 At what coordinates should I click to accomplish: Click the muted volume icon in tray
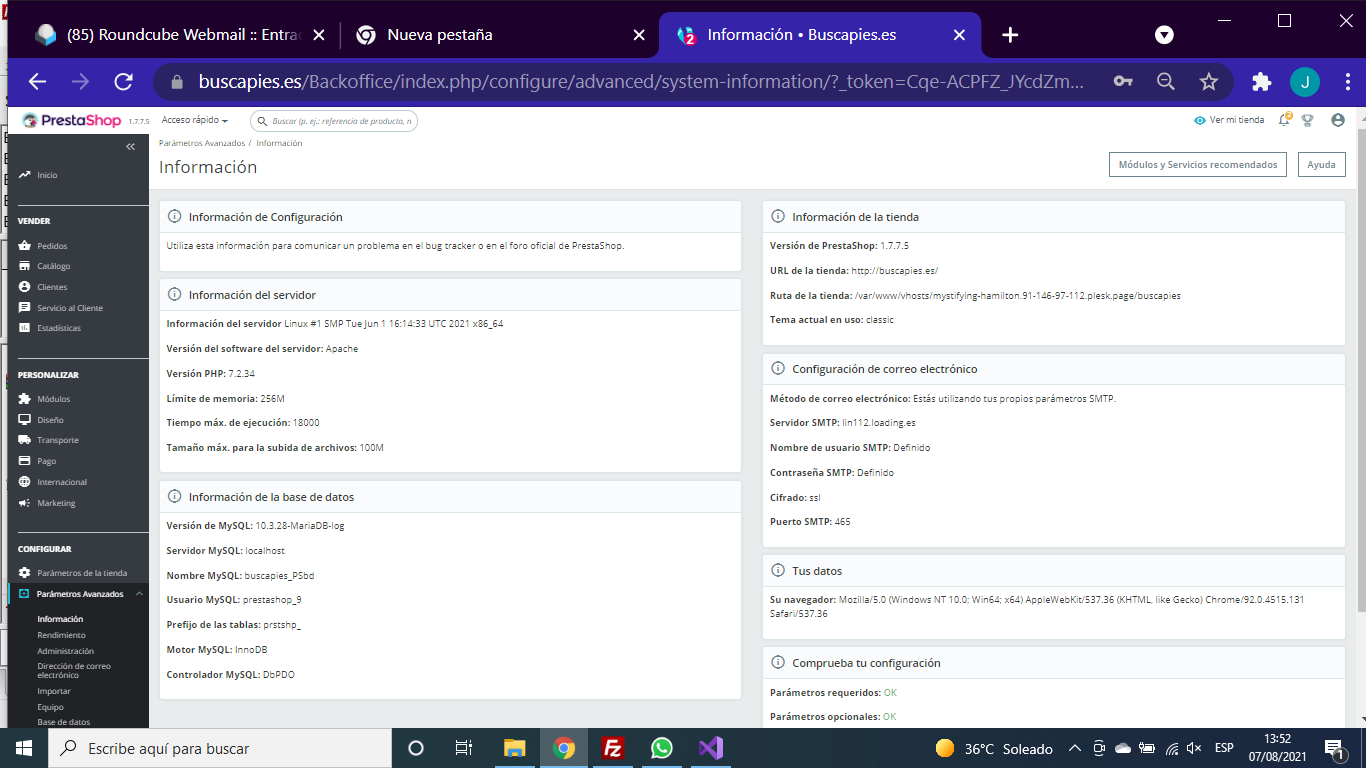coord(1194,748)
